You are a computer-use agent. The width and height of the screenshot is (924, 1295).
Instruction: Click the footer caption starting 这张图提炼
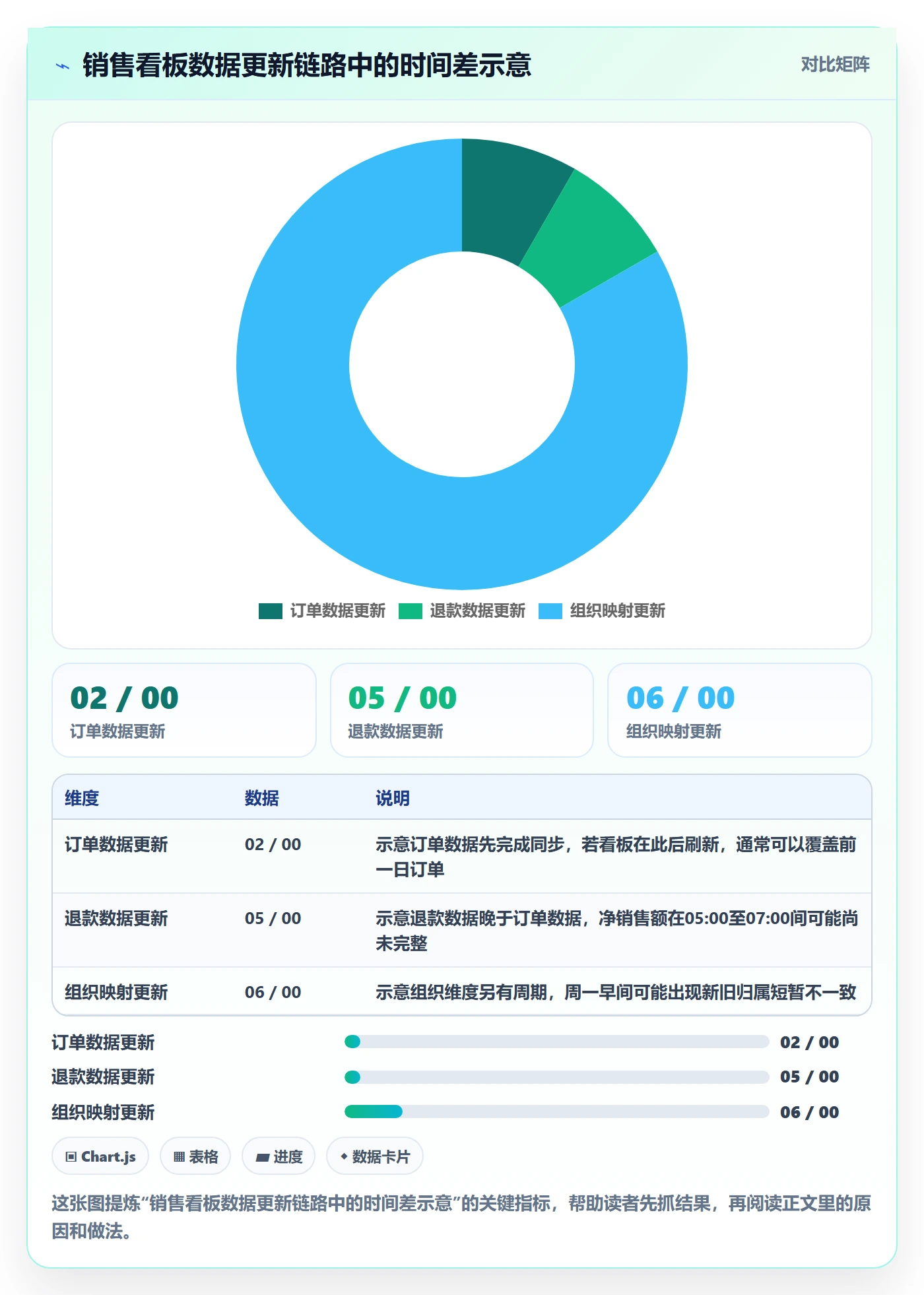click(462, 1217)
